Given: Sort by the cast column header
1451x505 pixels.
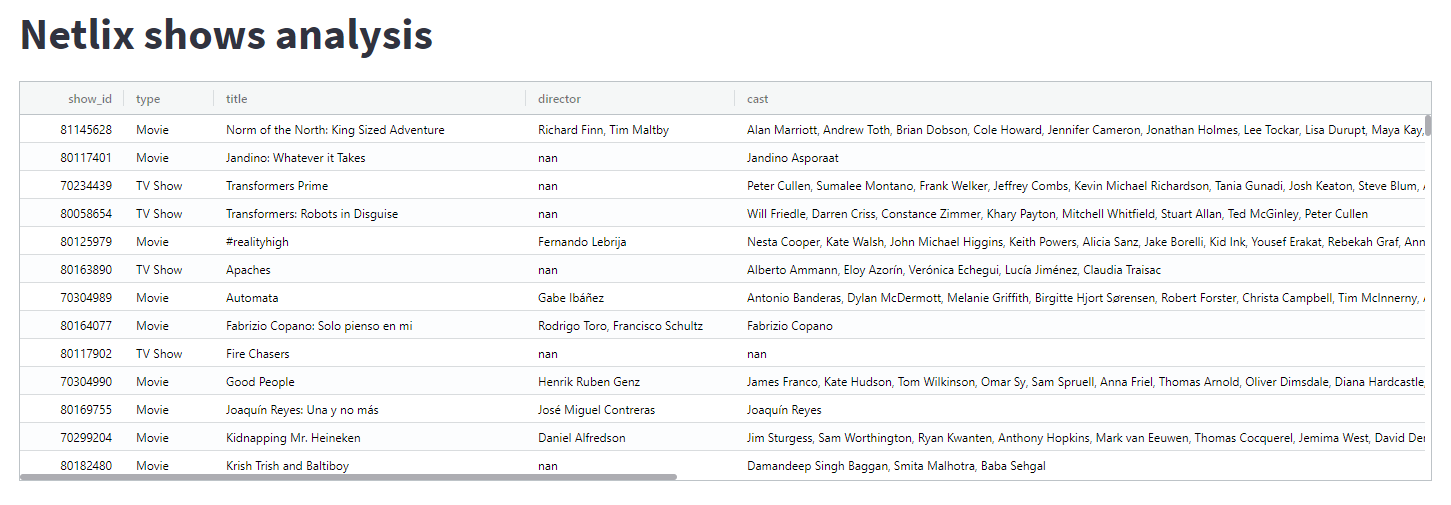Looking at the screenshot, I should coord(1080,99).
